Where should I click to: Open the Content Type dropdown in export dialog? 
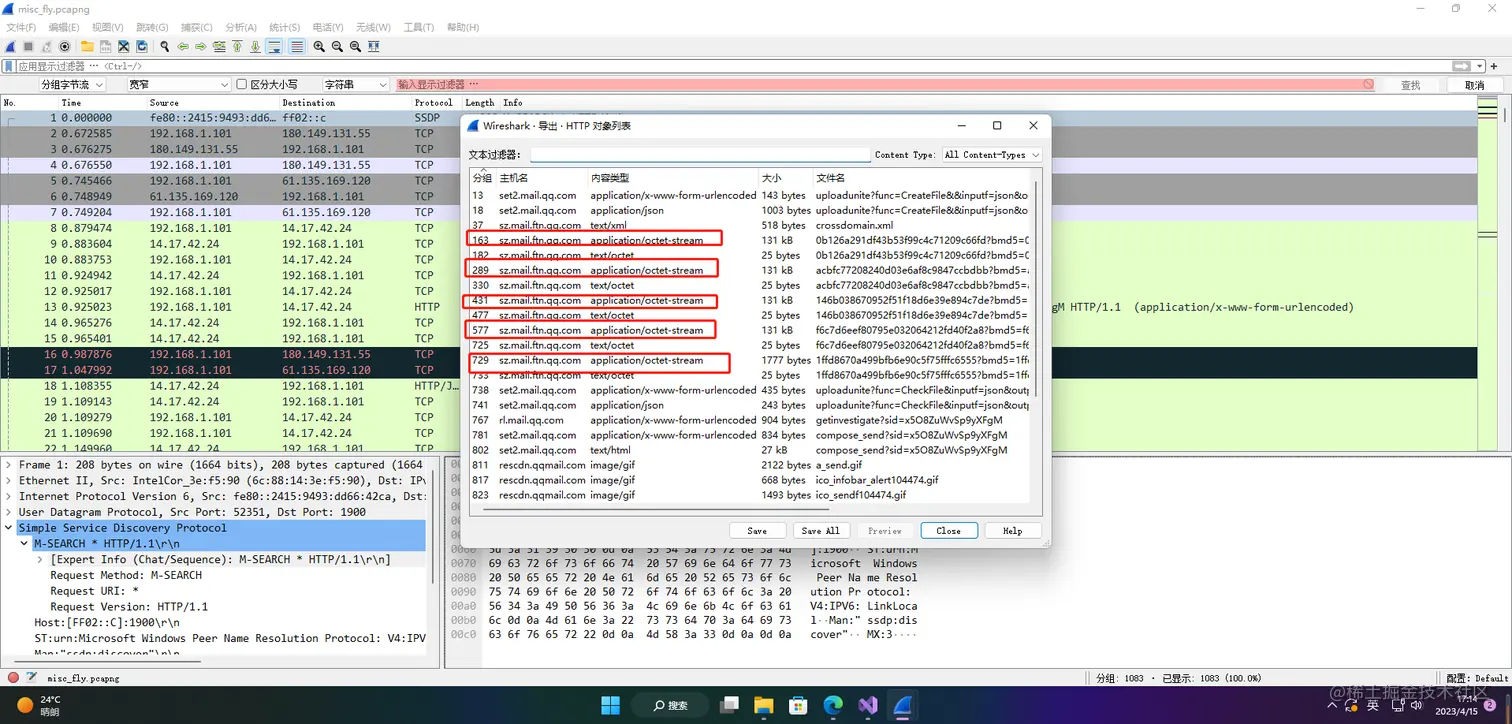(991, 155)
